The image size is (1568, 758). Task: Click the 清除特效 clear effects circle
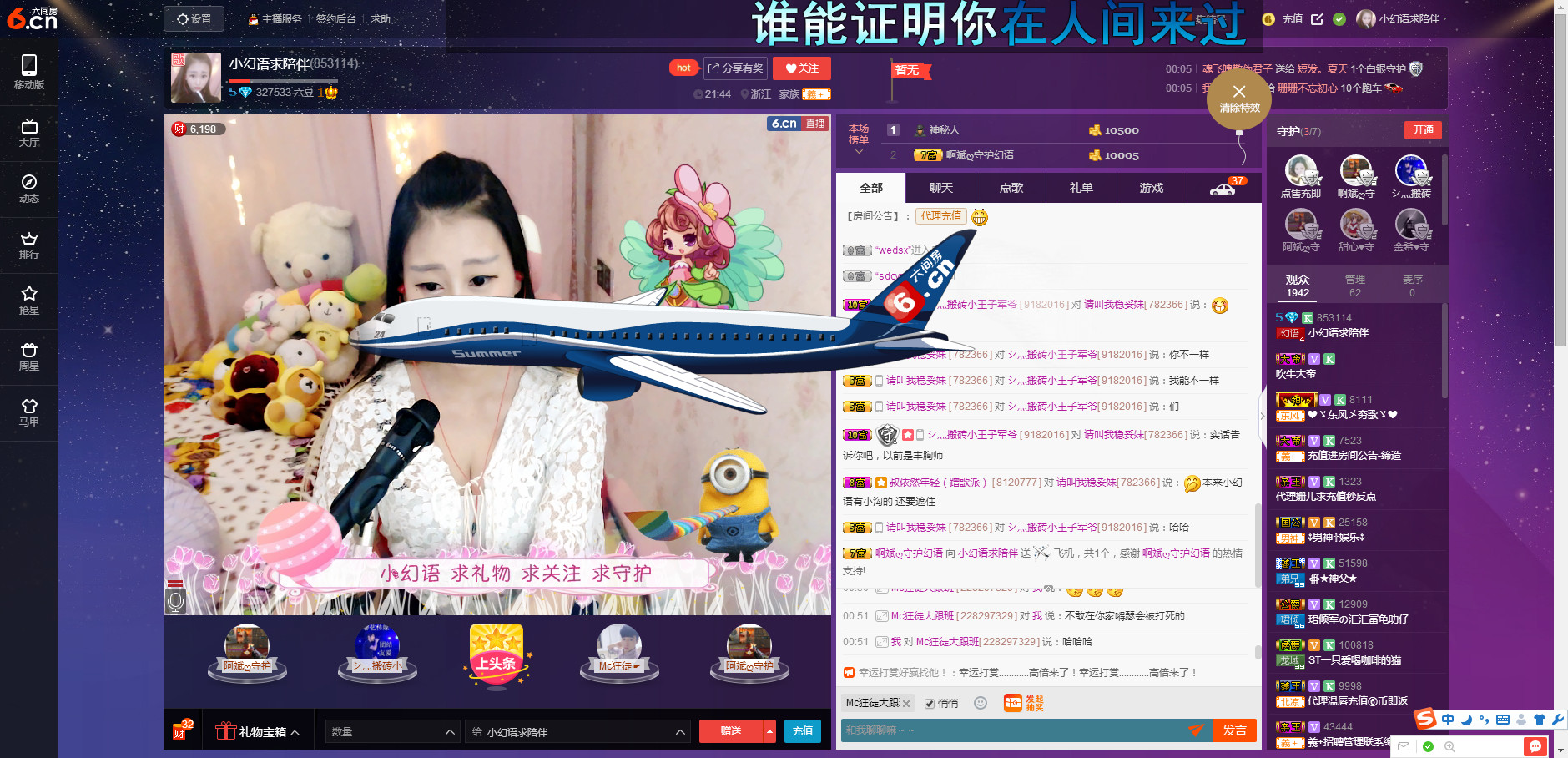tap(1239, 99)
